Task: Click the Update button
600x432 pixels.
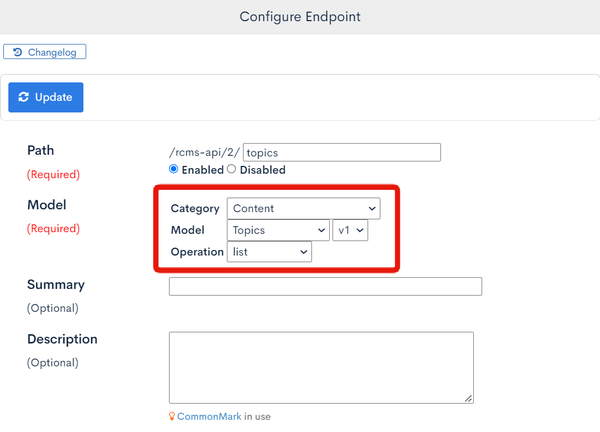Action: [x=46, y=97]
